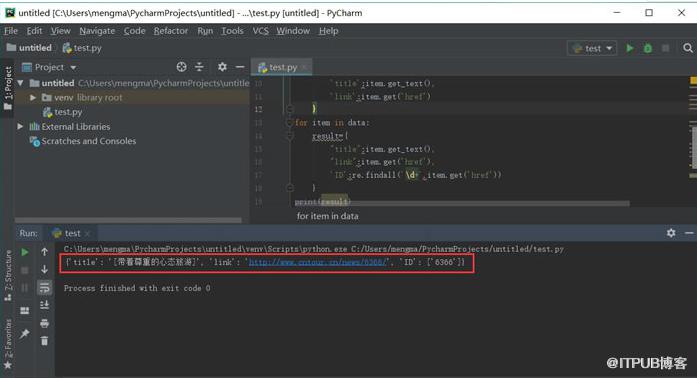The width and height of the screenshot is (697, 378).
Task: Toggle soft-wrap in the Run console
Action: [x=44, y=287]
